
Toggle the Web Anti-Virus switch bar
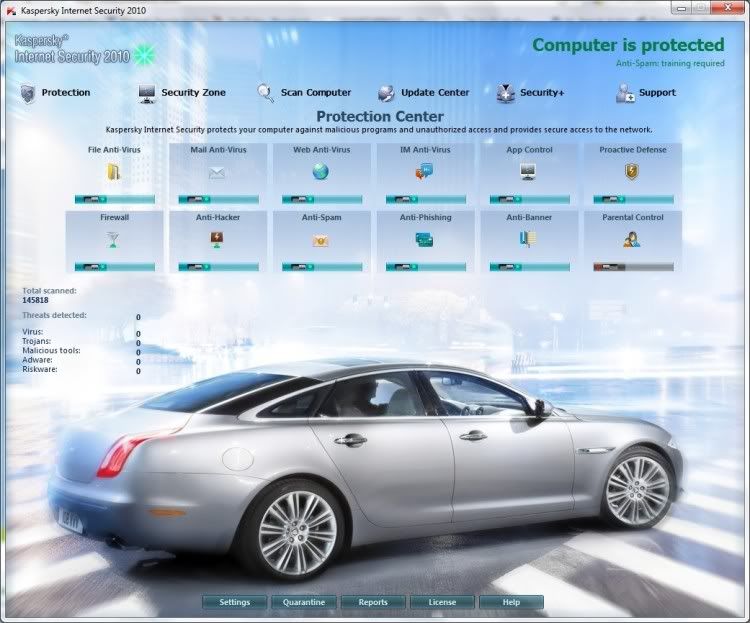(322, 199)
